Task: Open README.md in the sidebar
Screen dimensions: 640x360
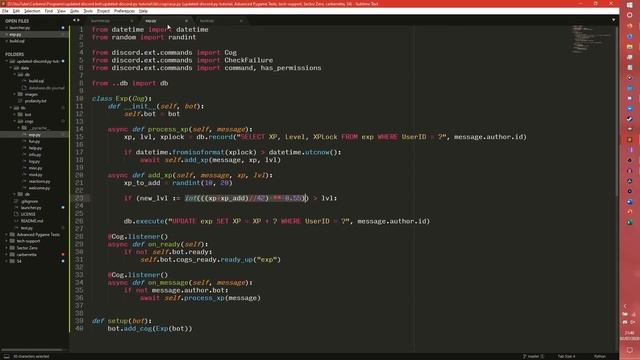Action: 32,221
